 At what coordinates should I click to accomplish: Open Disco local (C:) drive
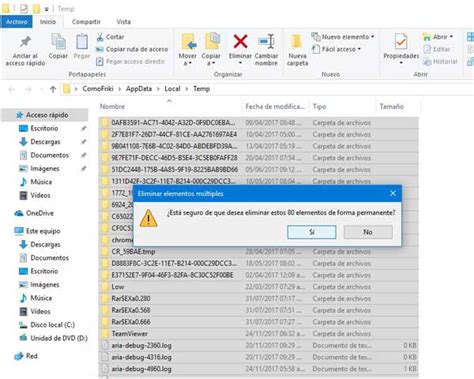47,325
